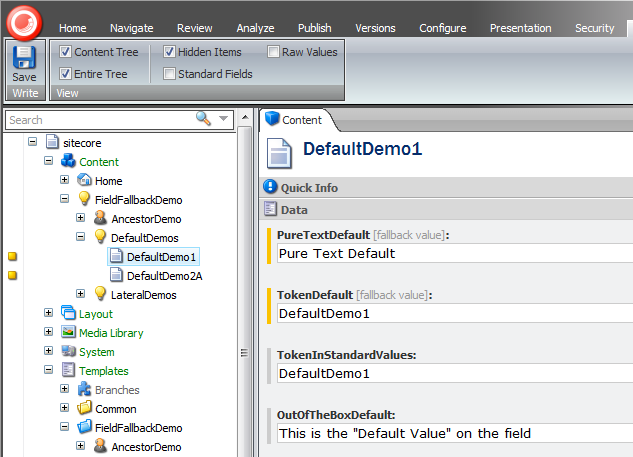Screen dimensions: 633x457
Task: Enable the Standard Fields checkbox
Action: pos(169,73)
